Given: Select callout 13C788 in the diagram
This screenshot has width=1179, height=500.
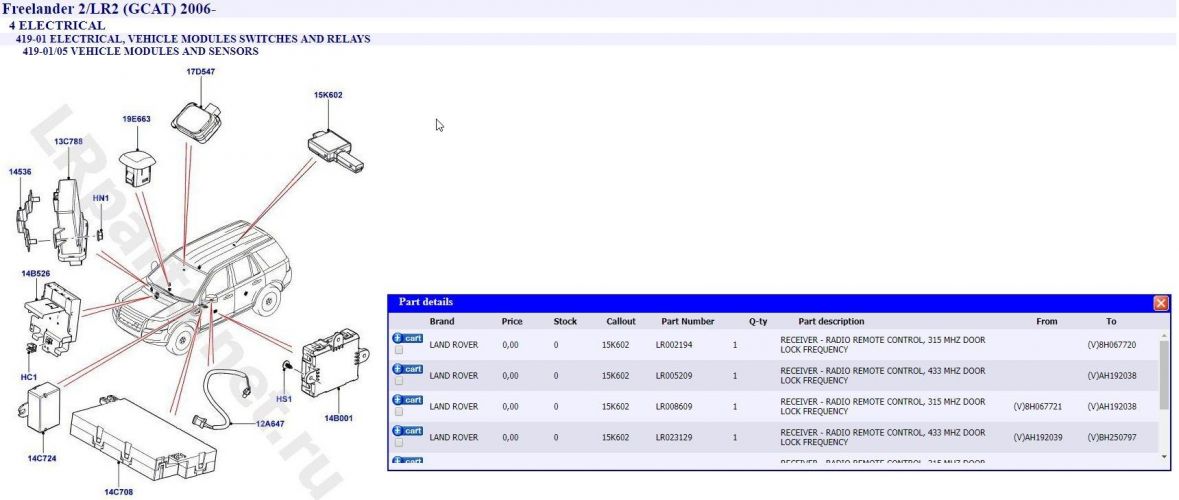Looking at the screenshot, I should (x=68, y=141).
